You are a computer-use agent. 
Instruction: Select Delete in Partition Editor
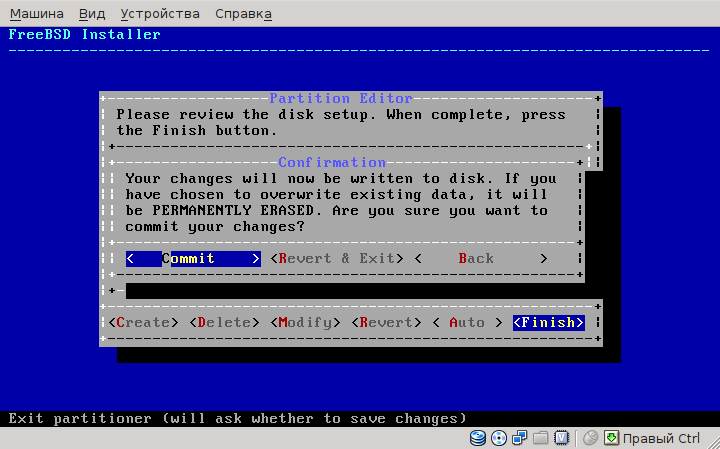tap(225, 322)
